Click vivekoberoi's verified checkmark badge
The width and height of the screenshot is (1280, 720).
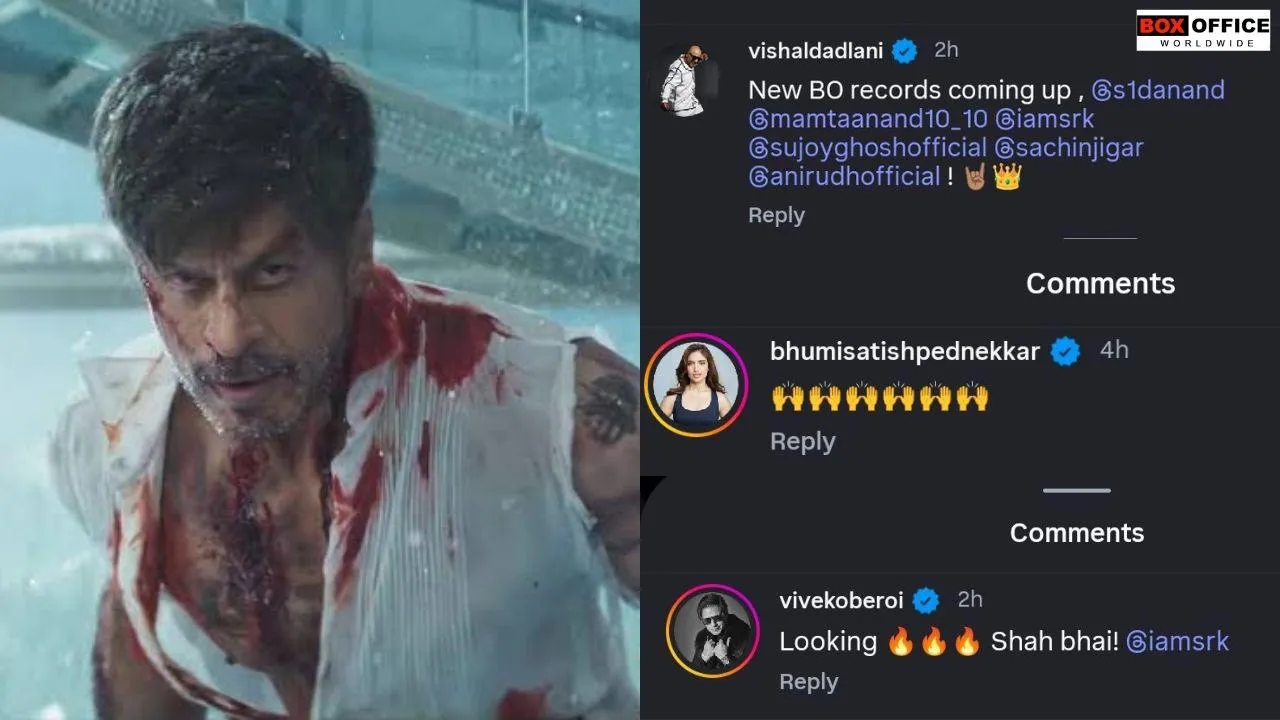point(926,600)
